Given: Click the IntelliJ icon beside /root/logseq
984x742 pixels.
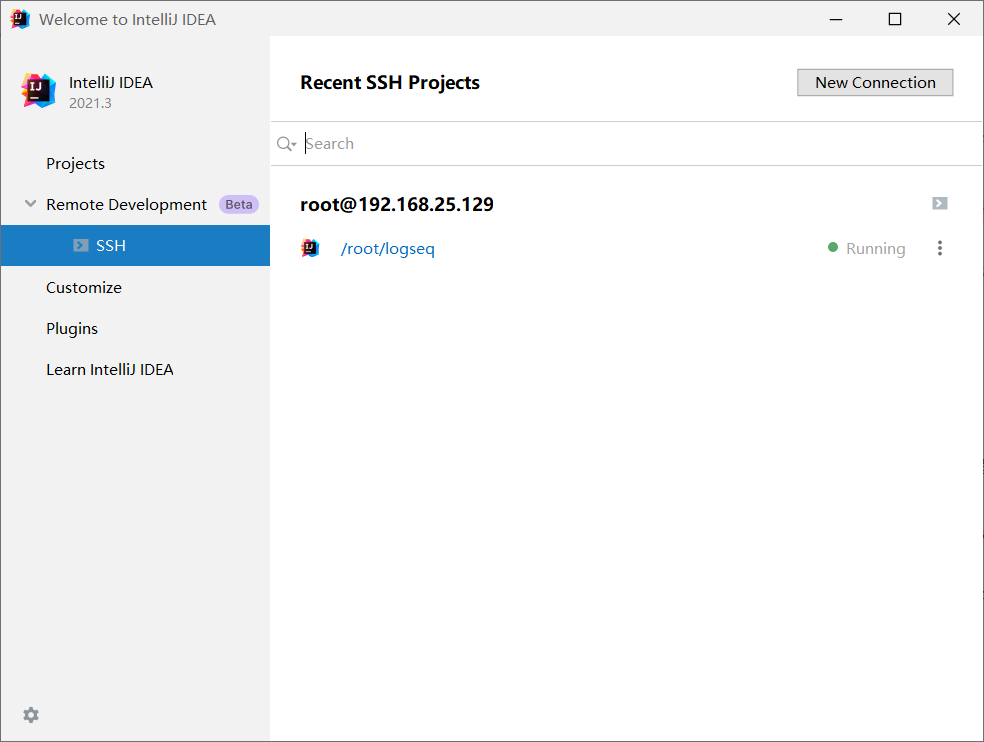Looking at the screenshot, I should point(310,248).
